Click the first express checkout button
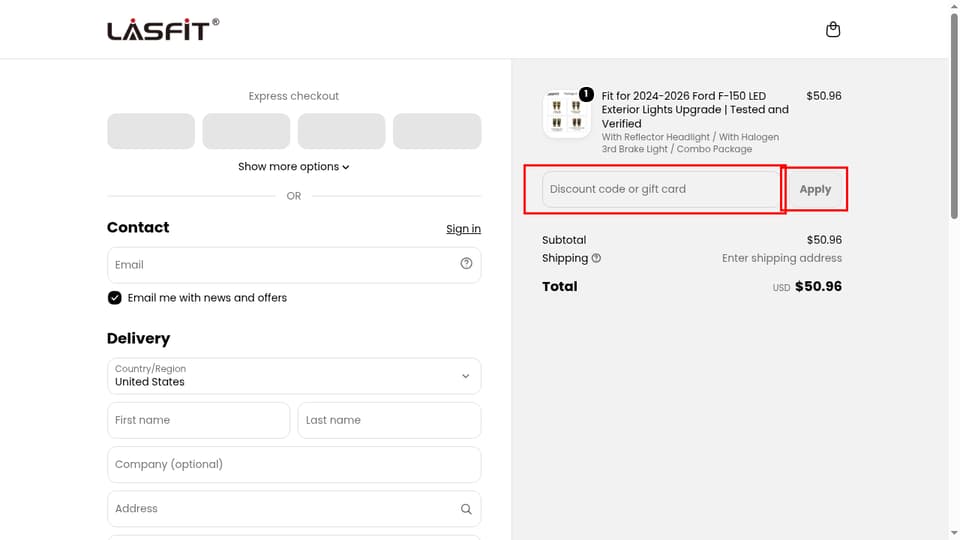This screenshot has height=540, width=960. [151, 131]
